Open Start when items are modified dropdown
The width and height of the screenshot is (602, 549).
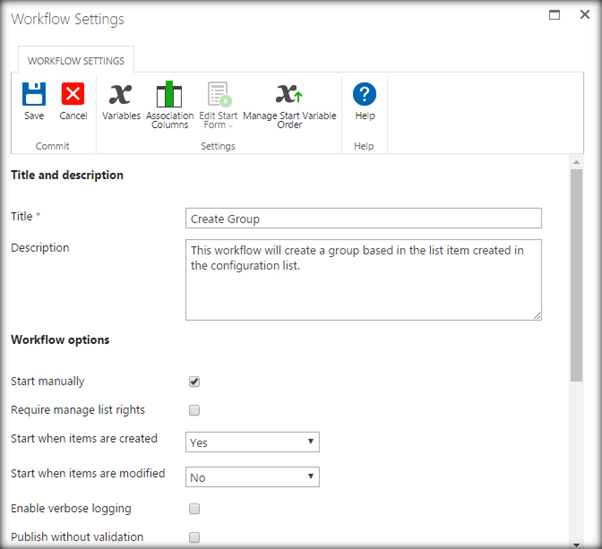click(252, 477)
